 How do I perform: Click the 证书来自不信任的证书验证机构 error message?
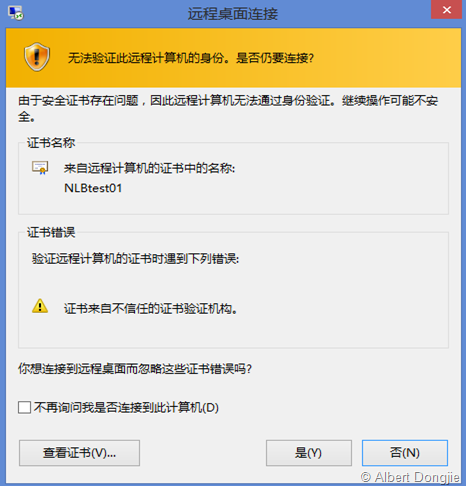pos(151,309)
